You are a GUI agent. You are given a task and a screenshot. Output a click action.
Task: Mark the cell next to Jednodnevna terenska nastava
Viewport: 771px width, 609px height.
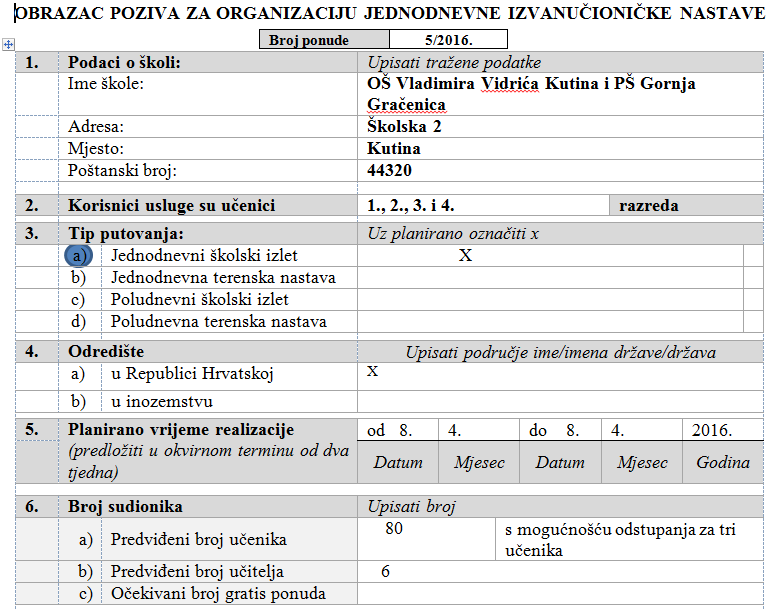point(550,278)
